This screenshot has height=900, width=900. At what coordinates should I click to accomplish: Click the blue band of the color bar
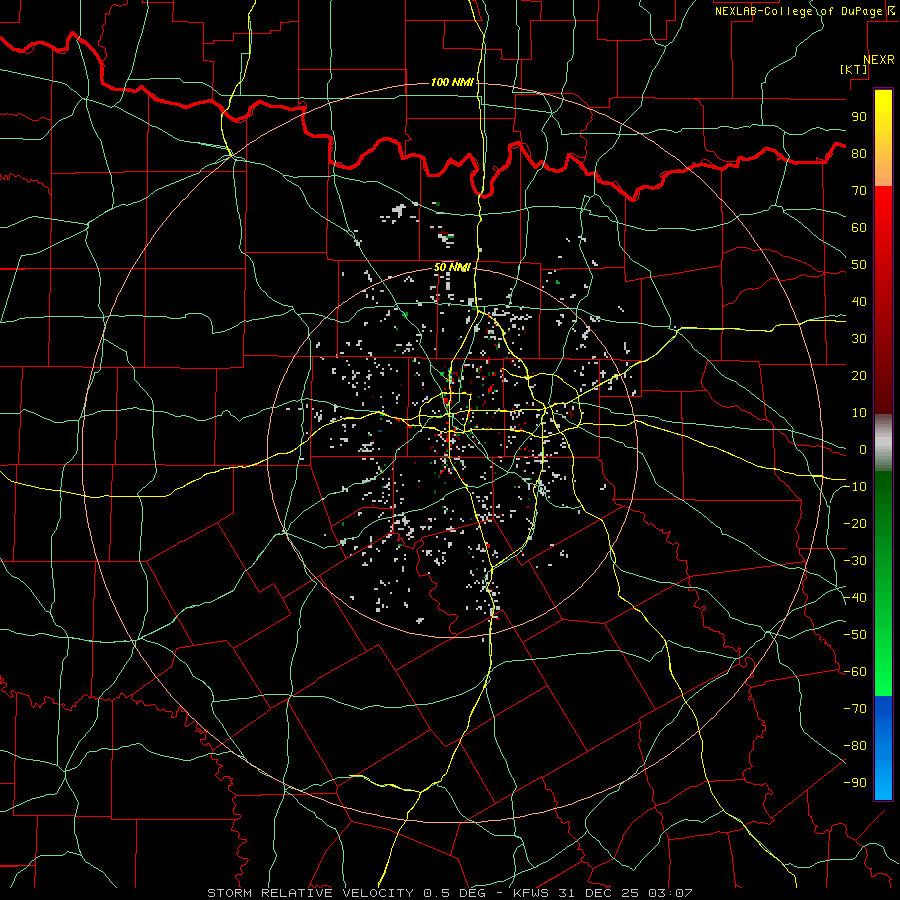point(883,748)
